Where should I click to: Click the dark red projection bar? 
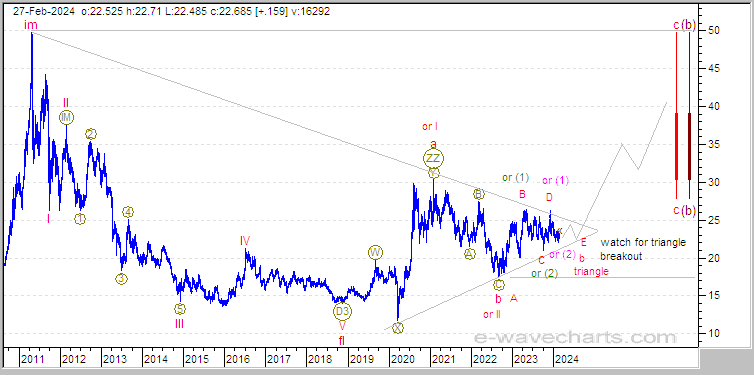(689, 115)
